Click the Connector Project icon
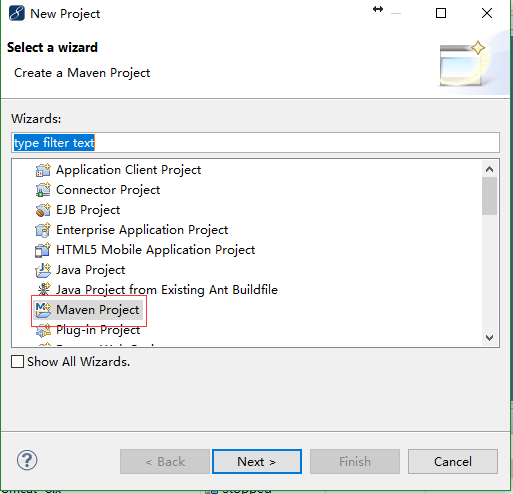513x494 pixels. 43,190
